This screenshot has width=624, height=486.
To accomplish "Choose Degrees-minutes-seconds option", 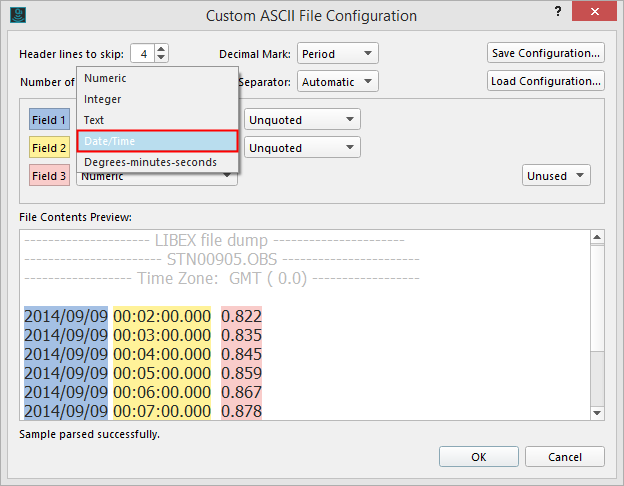I will click(157, 162).
